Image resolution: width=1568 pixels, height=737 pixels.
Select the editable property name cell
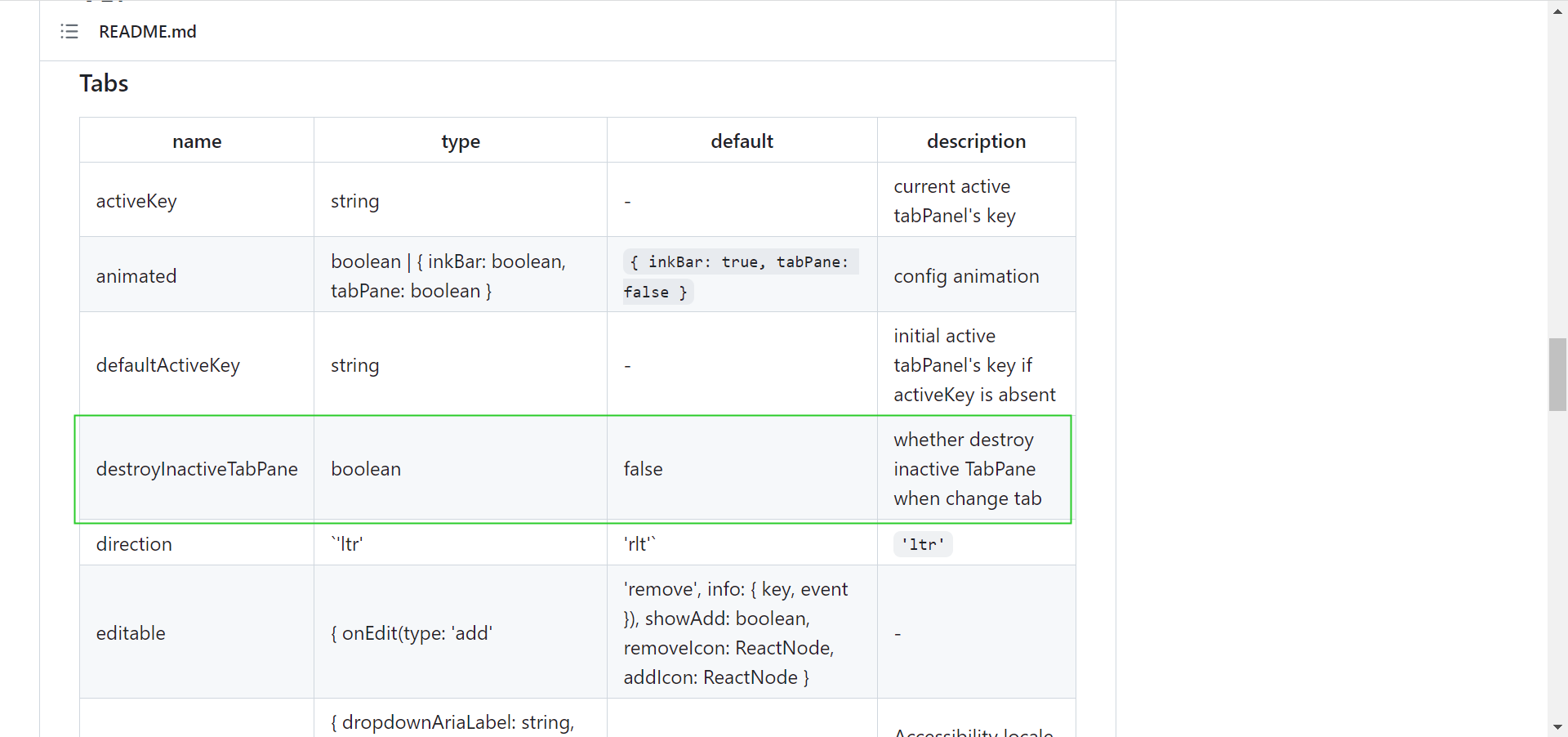point(131,632)
